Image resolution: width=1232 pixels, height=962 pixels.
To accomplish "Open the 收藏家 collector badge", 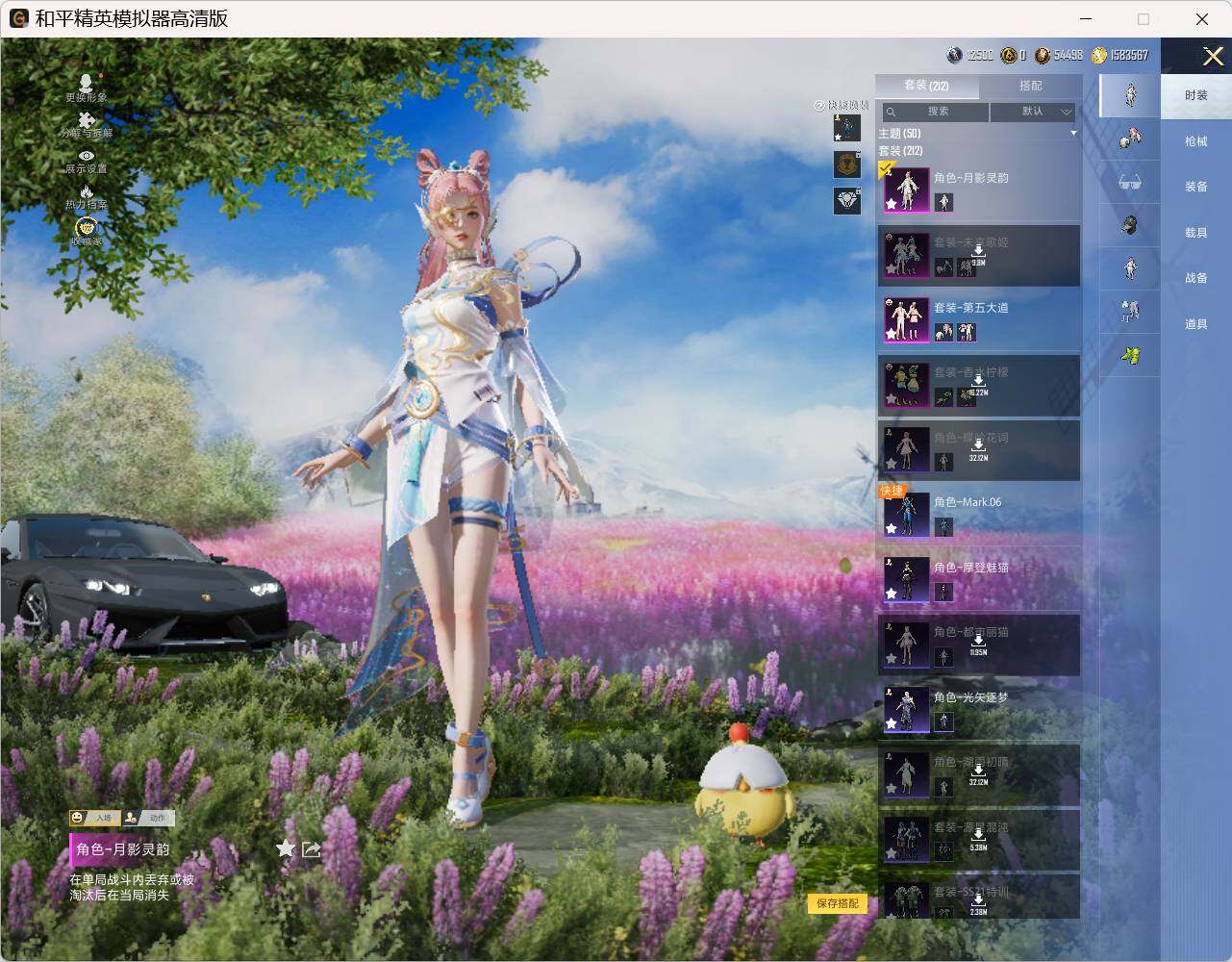I will coord(87,227).
